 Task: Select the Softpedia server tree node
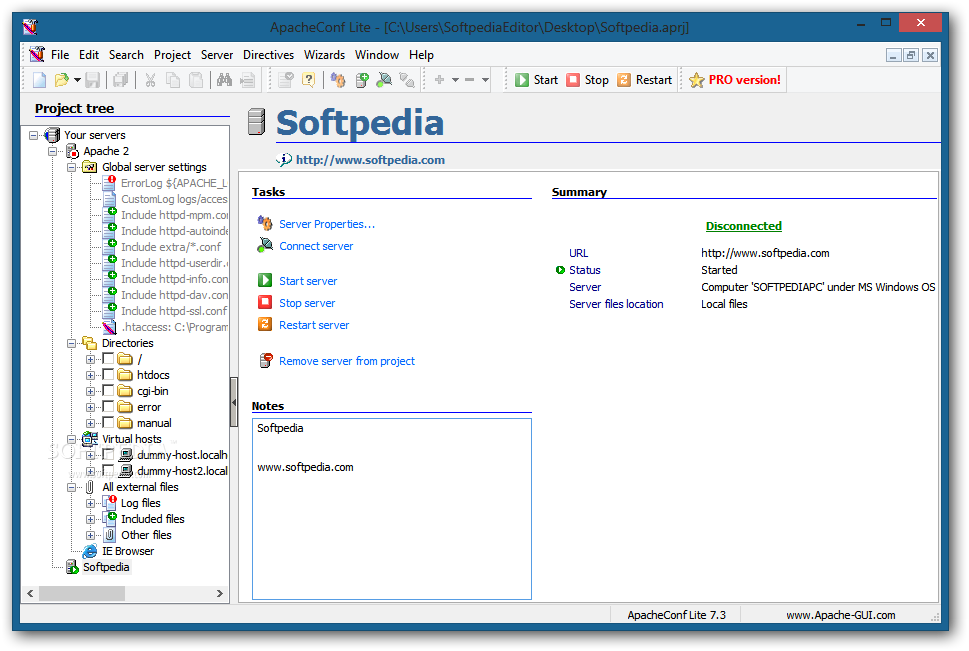[106, 567]
